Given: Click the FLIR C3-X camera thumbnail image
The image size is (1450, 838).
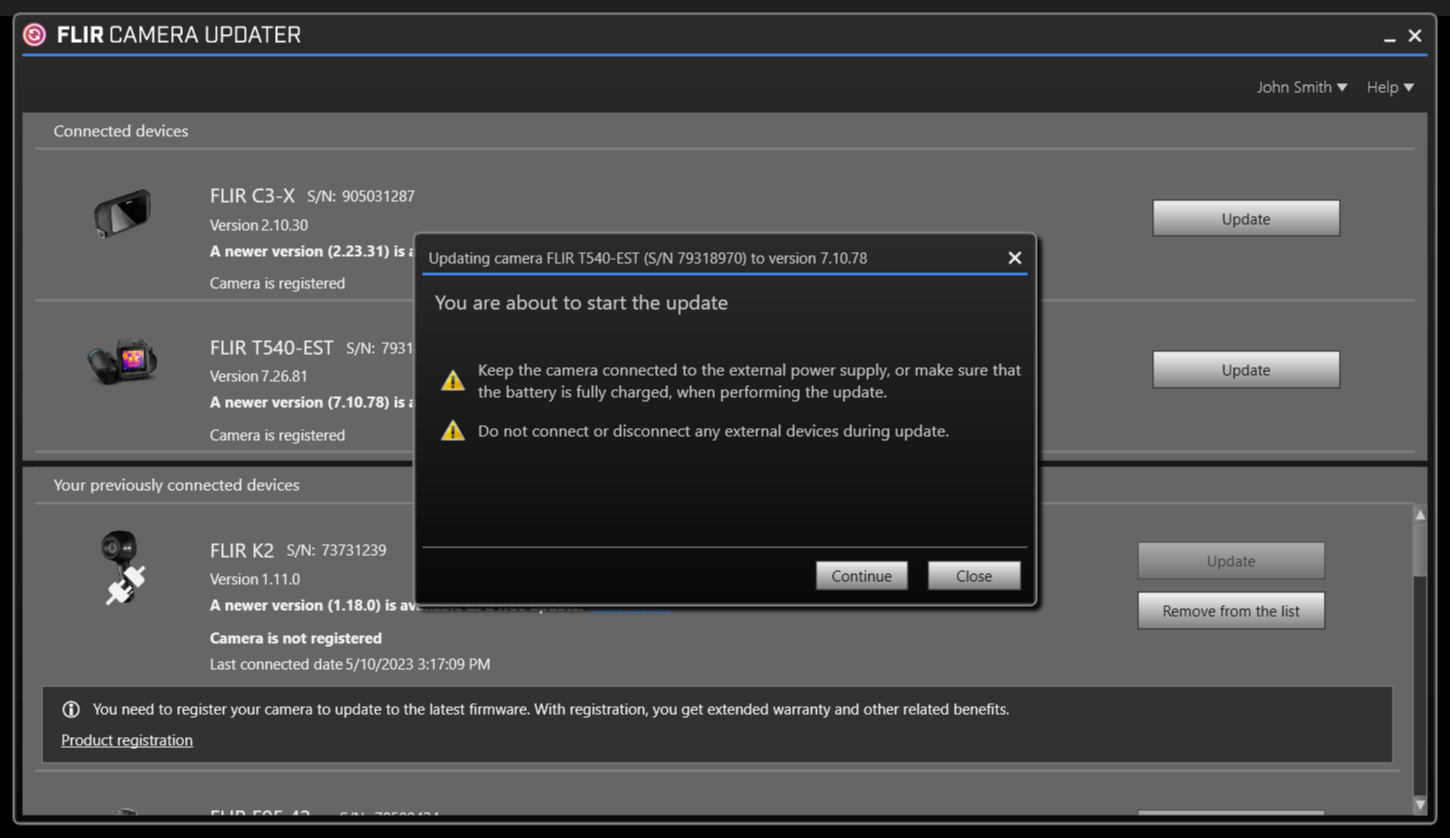Looking at the screenshot, I should click(x=122, y=213).
